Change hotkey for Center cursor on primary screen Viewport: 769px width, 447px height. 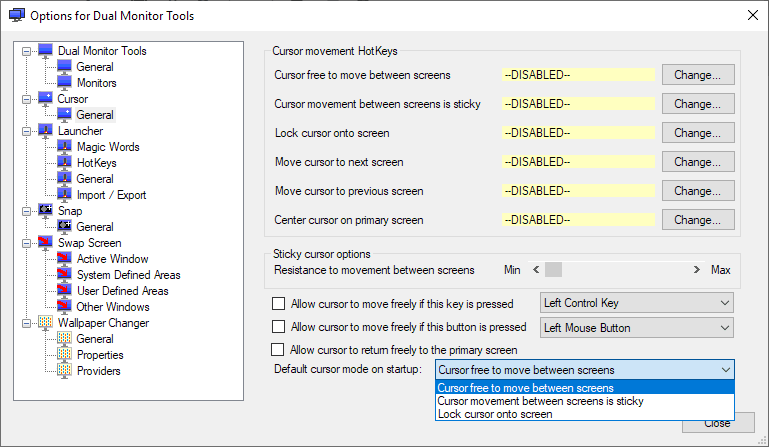coord(698,219)
